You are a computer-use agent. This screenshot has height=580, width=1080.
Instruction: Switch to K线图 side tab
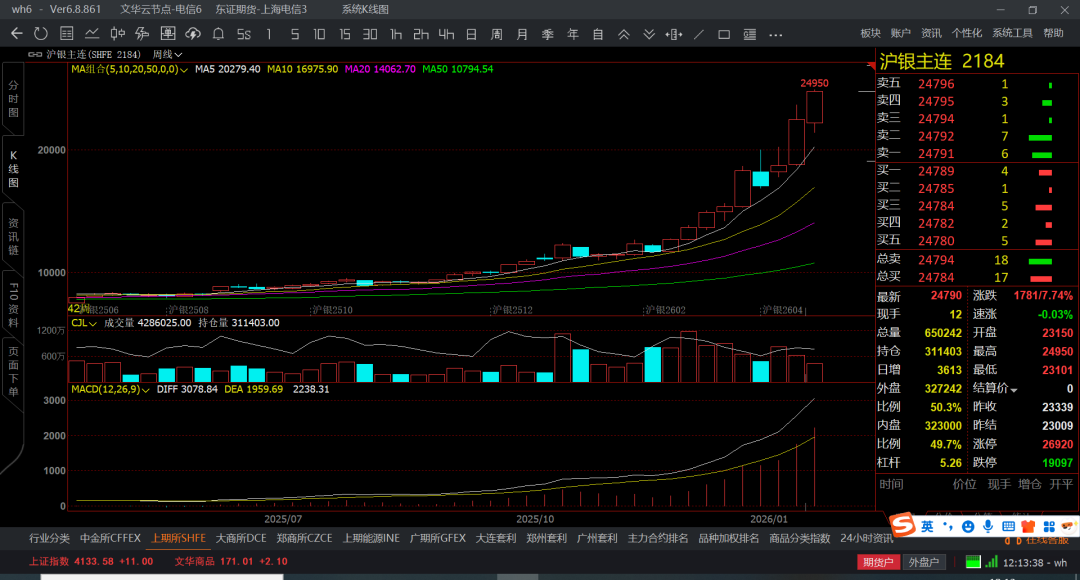(x=13, y=169)
